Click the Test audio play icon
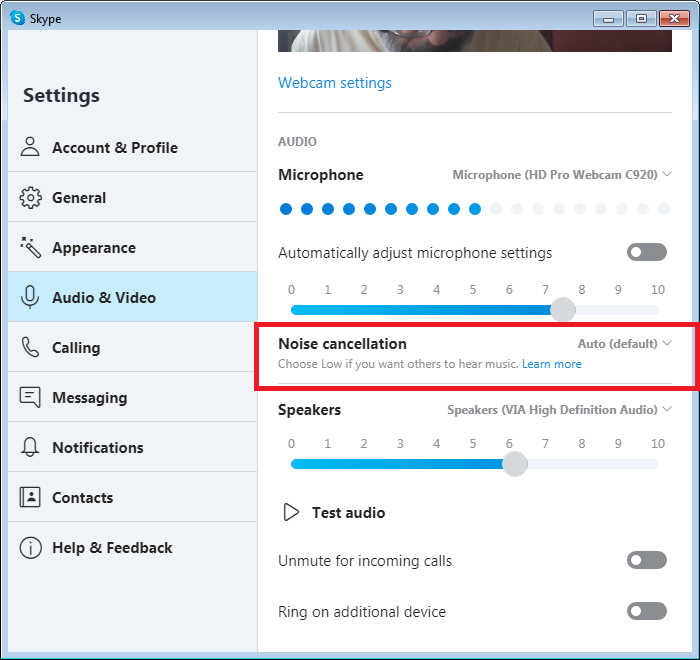The image size is (700, 660). [x=291, y=512]
